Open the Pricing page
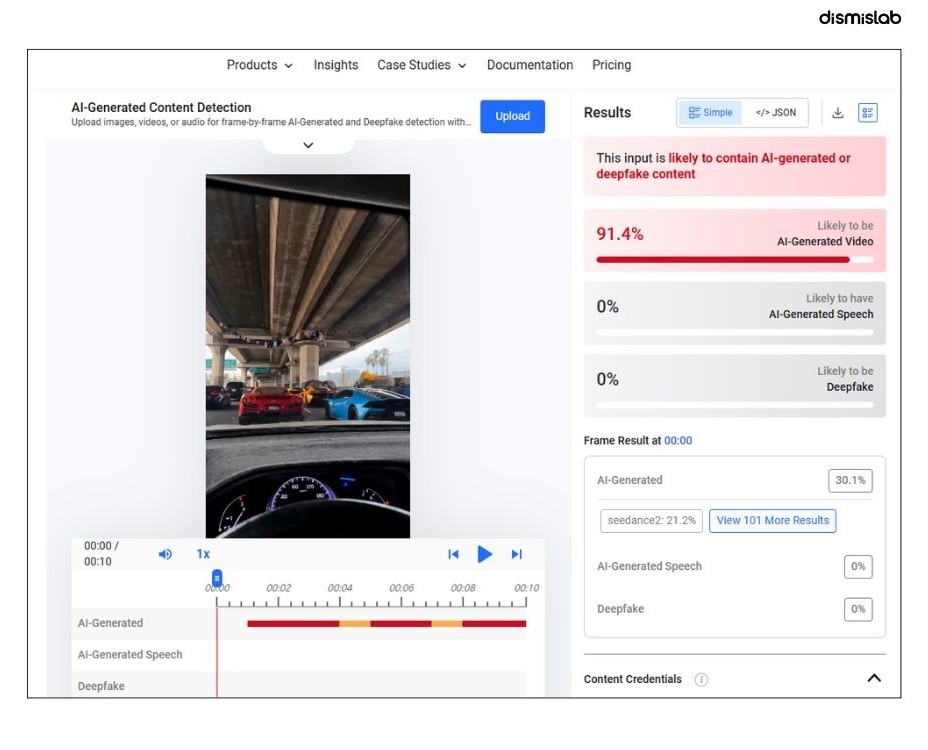The image size is (928, 750). coord(611,65)
